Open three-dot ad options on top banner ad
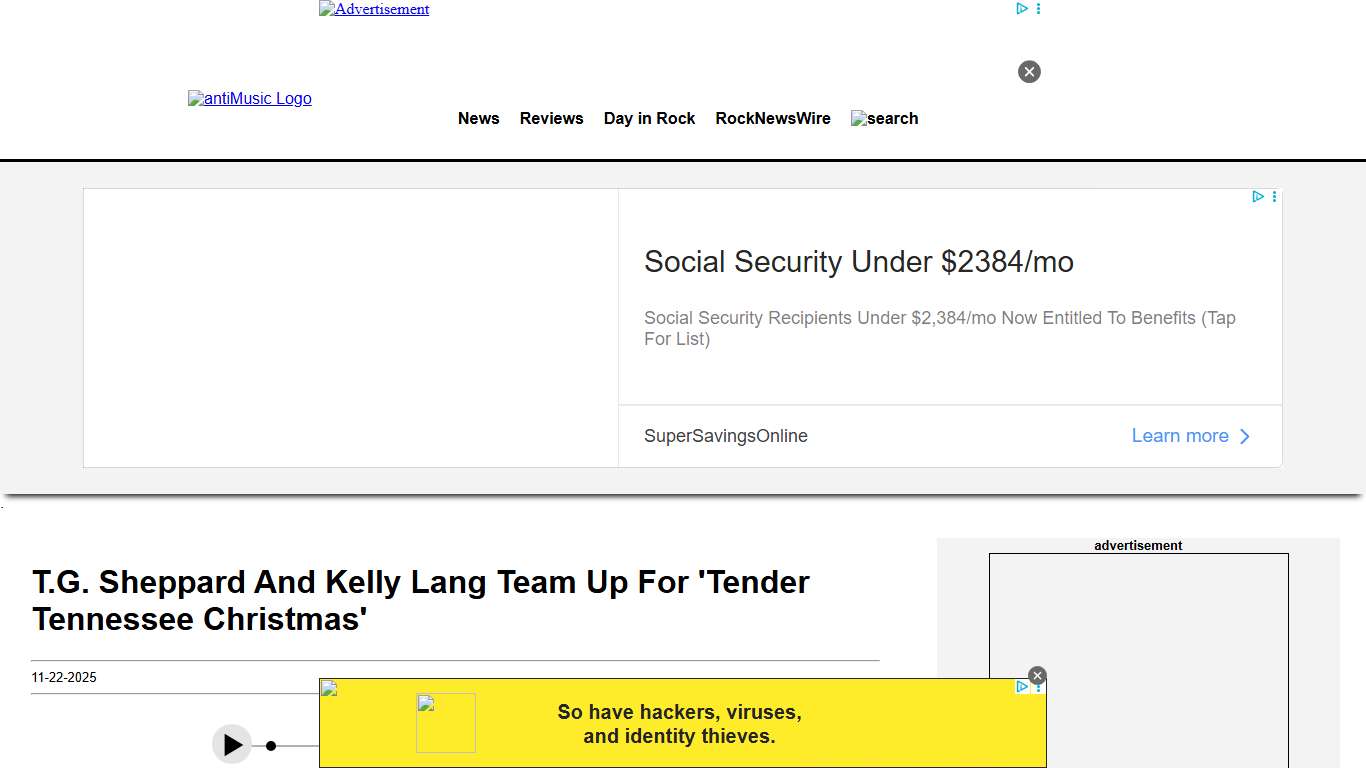 [1038, 9]
